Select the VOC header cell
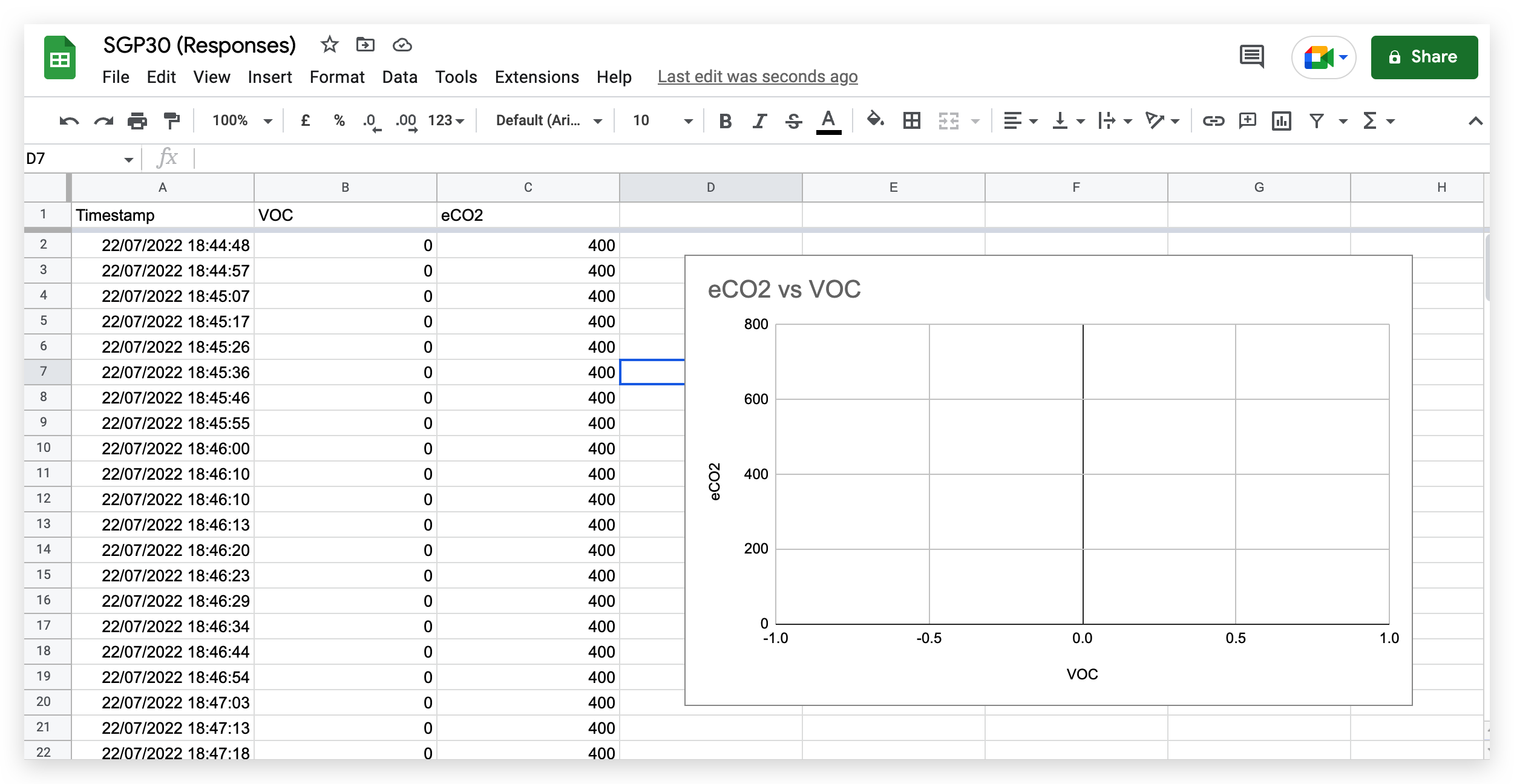 (345, 215)
